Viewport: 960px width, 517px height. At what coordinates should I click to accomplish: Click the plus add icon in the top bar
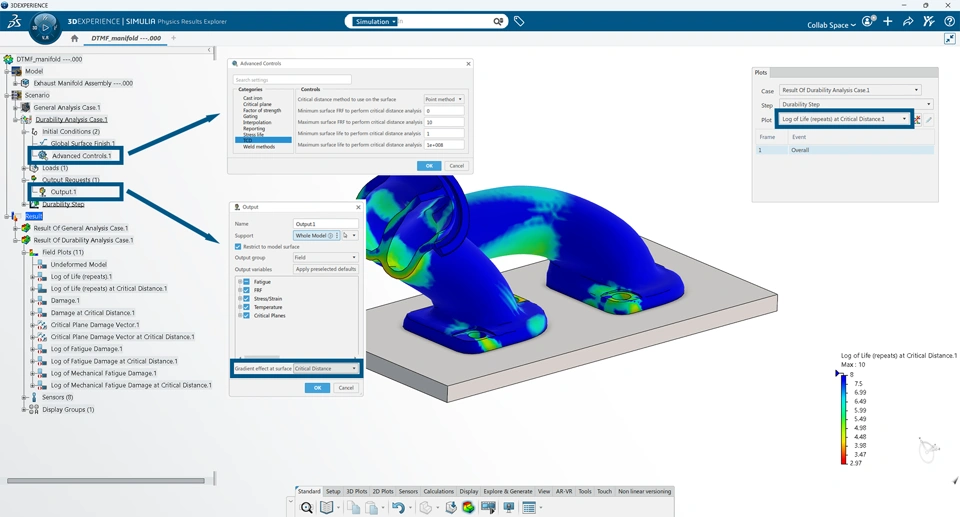888,21
